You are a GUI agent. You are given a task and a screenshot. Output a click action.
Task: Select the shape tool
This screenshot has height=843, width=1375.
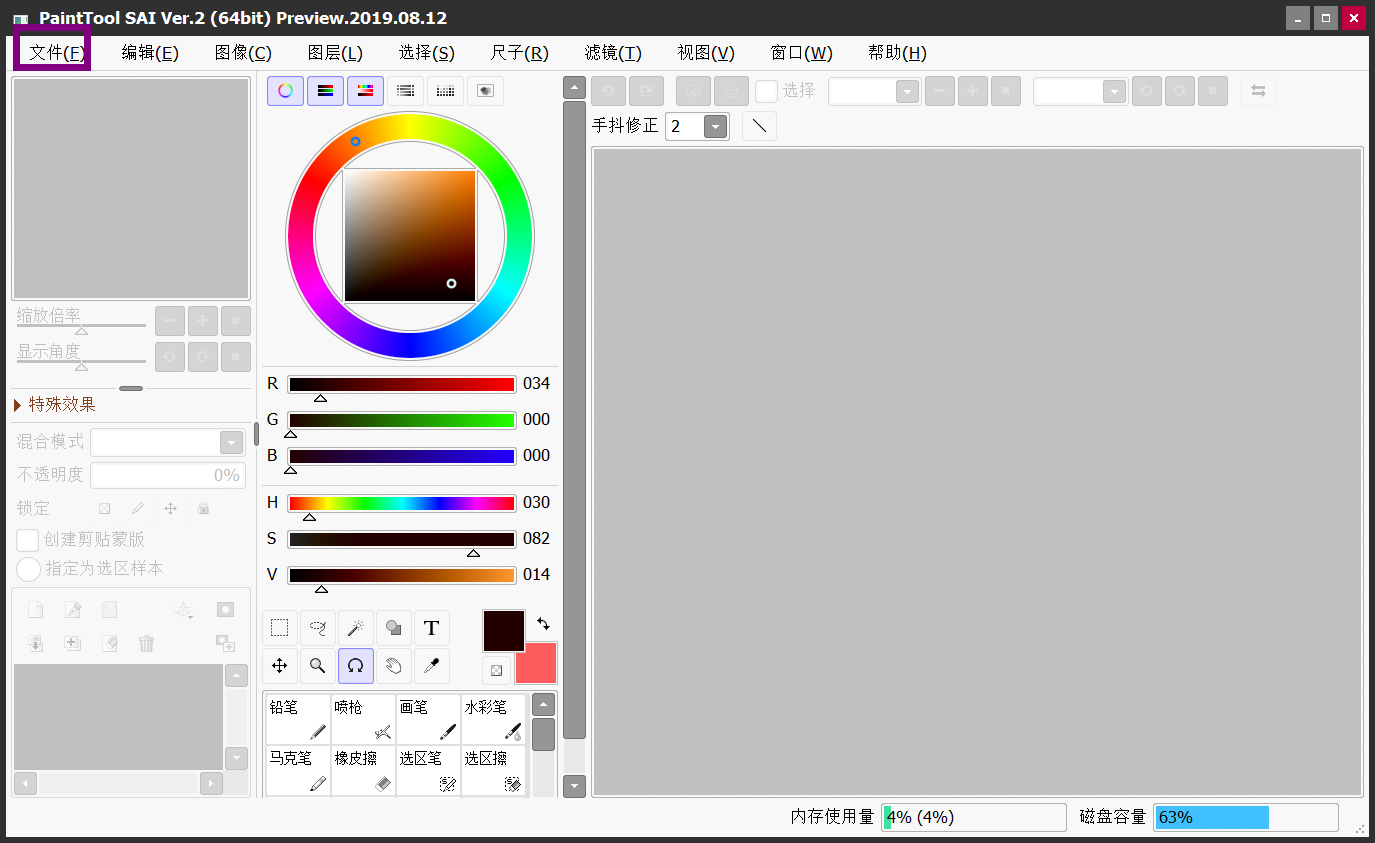(394, 628)
